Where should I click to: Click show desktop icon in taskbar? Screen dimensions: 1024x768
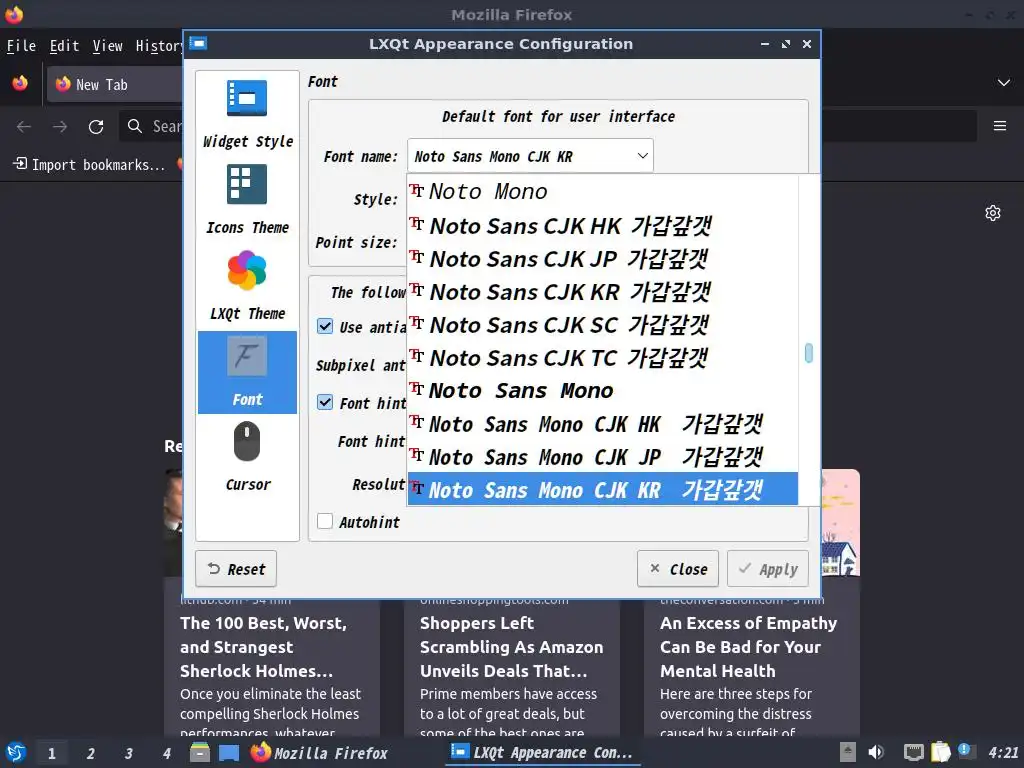click(229, 752)
